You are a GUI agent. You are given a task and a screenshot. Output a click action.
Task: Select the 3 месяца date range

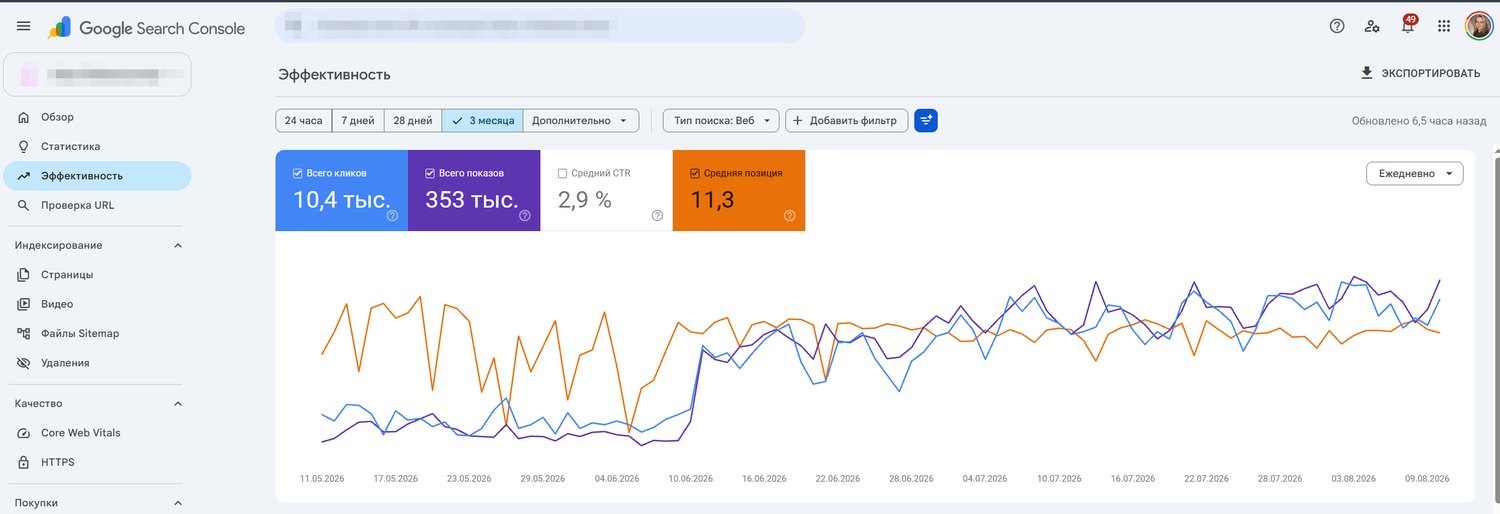[482, 120]
